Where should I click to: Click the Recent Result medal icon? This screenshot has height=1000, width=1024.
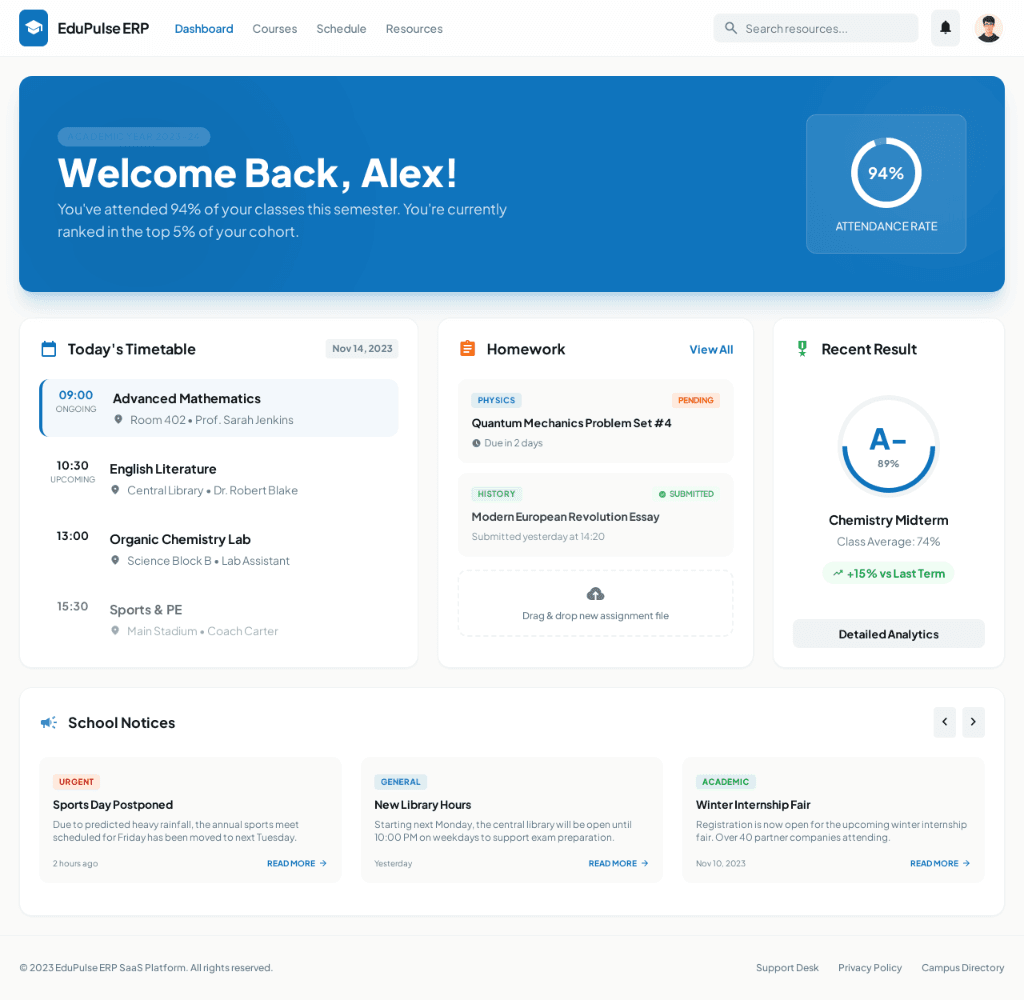pyautogui.click(x=802, y=349)
